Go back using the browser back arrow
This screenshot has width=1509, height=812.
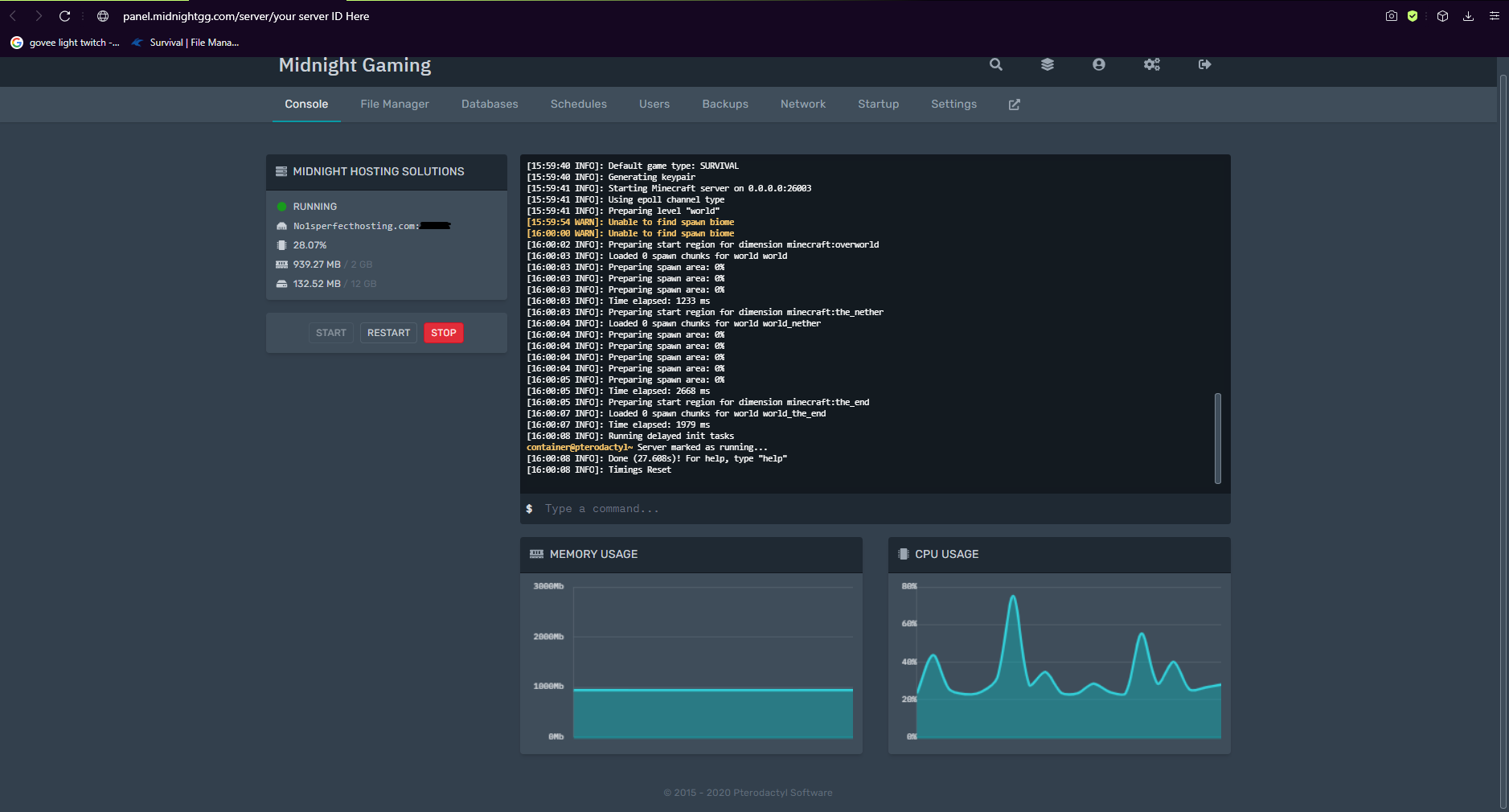[x=13, y=16]
